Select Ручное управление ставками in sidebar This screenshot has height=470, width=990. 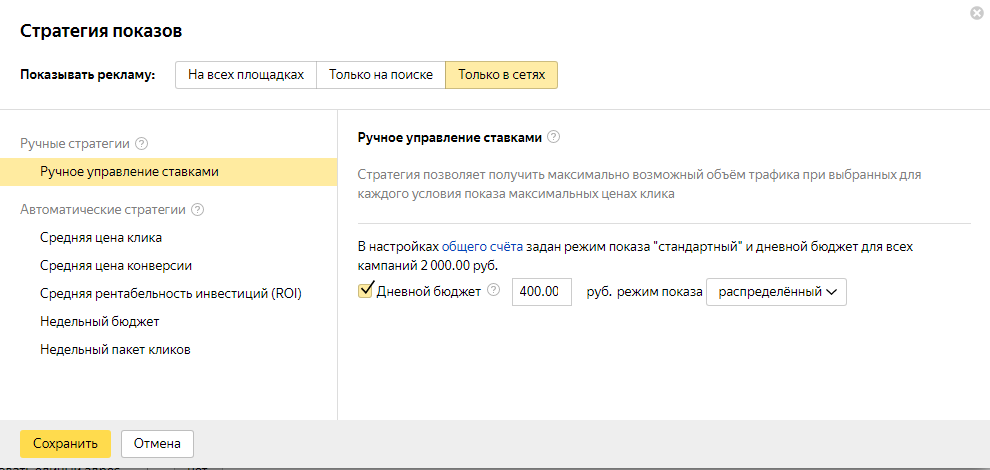tap(129, 172)
